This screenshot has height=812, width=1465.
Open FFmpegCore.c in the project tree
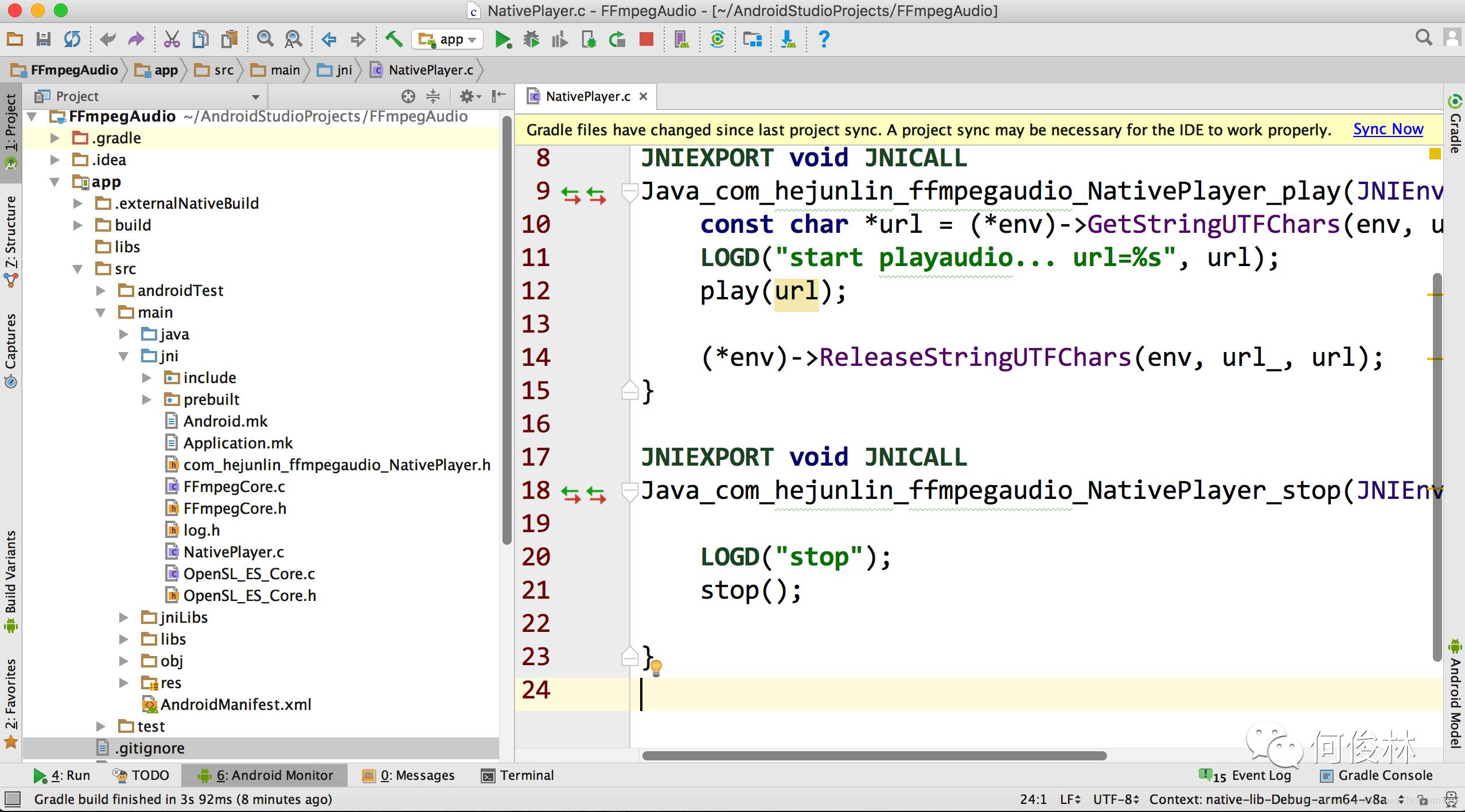pos(233,487)
